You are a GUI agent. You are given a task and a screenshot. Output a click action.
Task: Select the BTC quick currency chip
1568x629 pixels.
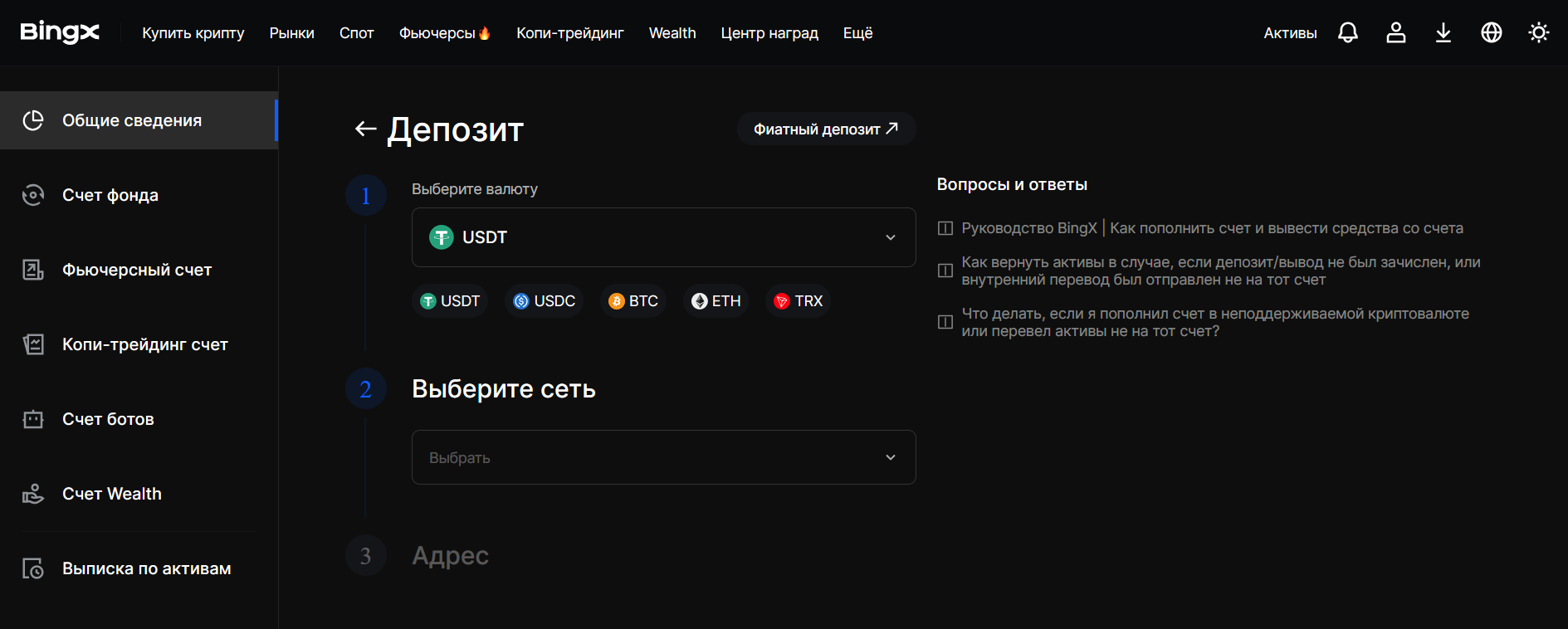click(633, 301)
